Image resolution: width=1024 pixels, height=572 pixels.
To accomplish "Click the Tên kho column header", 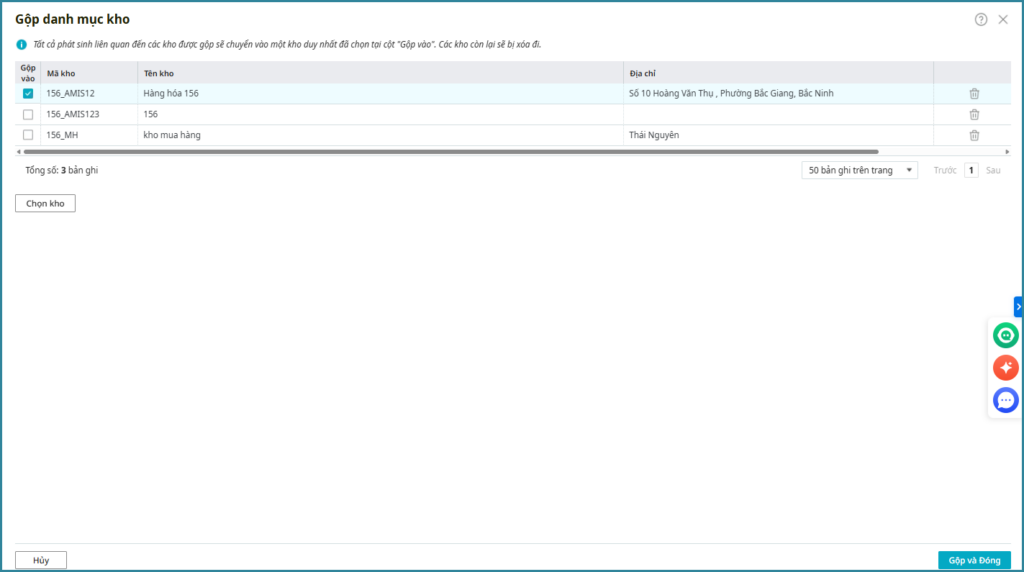I will 380,73.
